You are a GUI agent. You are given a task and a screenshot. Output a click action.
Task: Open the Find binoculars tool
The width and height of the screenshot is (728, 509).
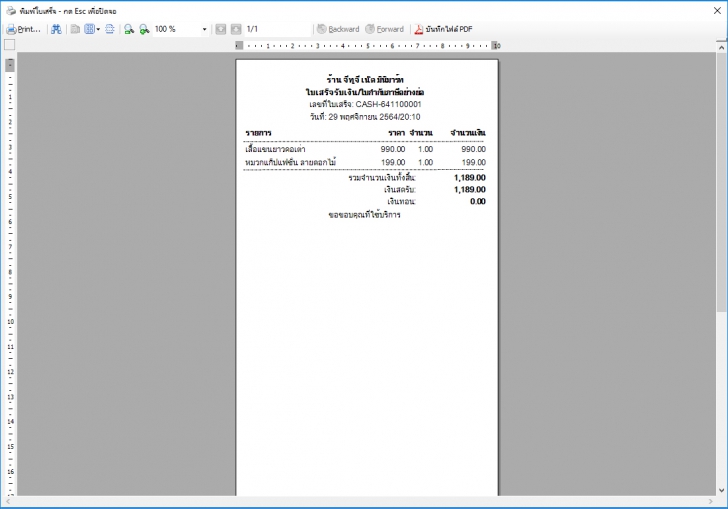point(56,29)
